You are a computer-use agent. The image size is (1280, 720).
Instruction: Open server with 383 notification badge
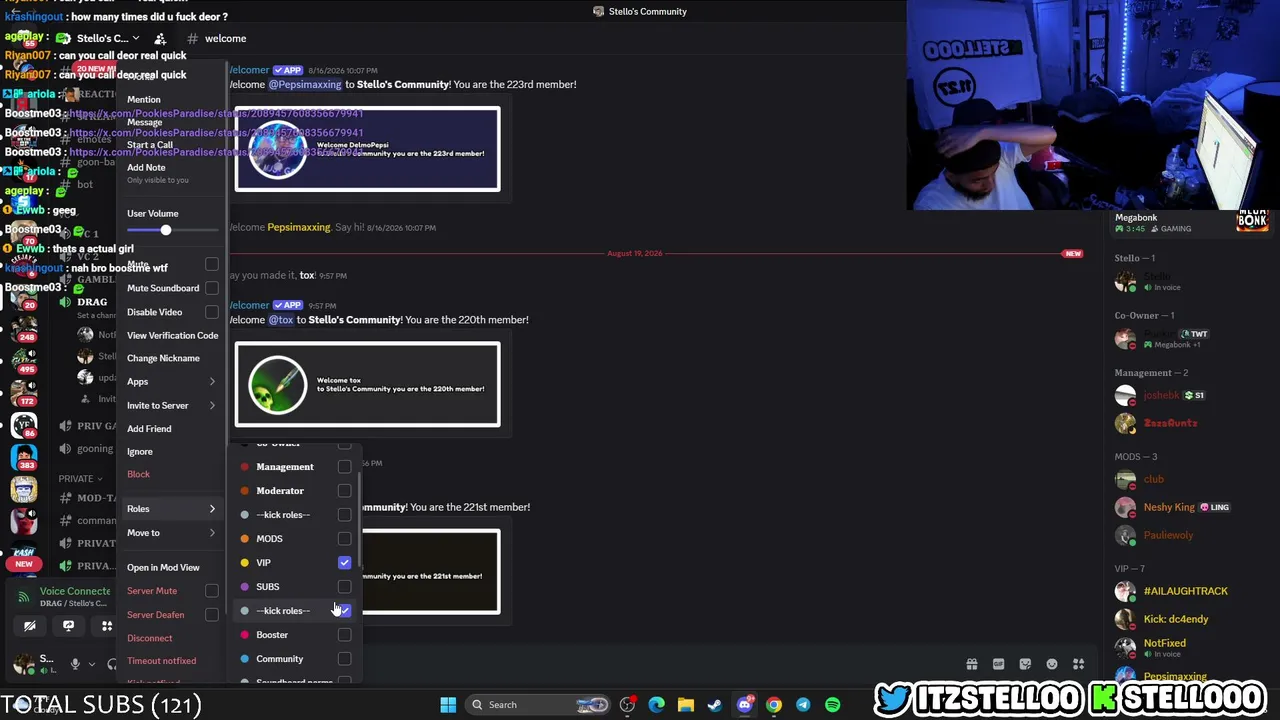(24, 459)
